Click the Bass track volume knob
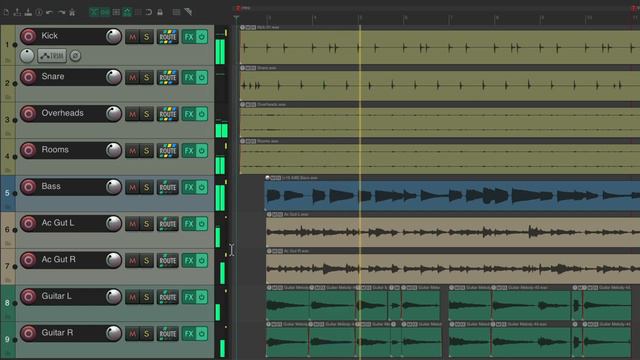 pyautogui.click(x=113, y=187)
